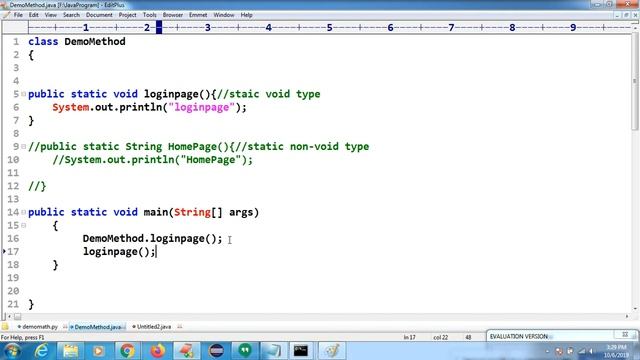Click 'String' in main method signature
Viewport: 640px width, 360px height.
[192, 212]
